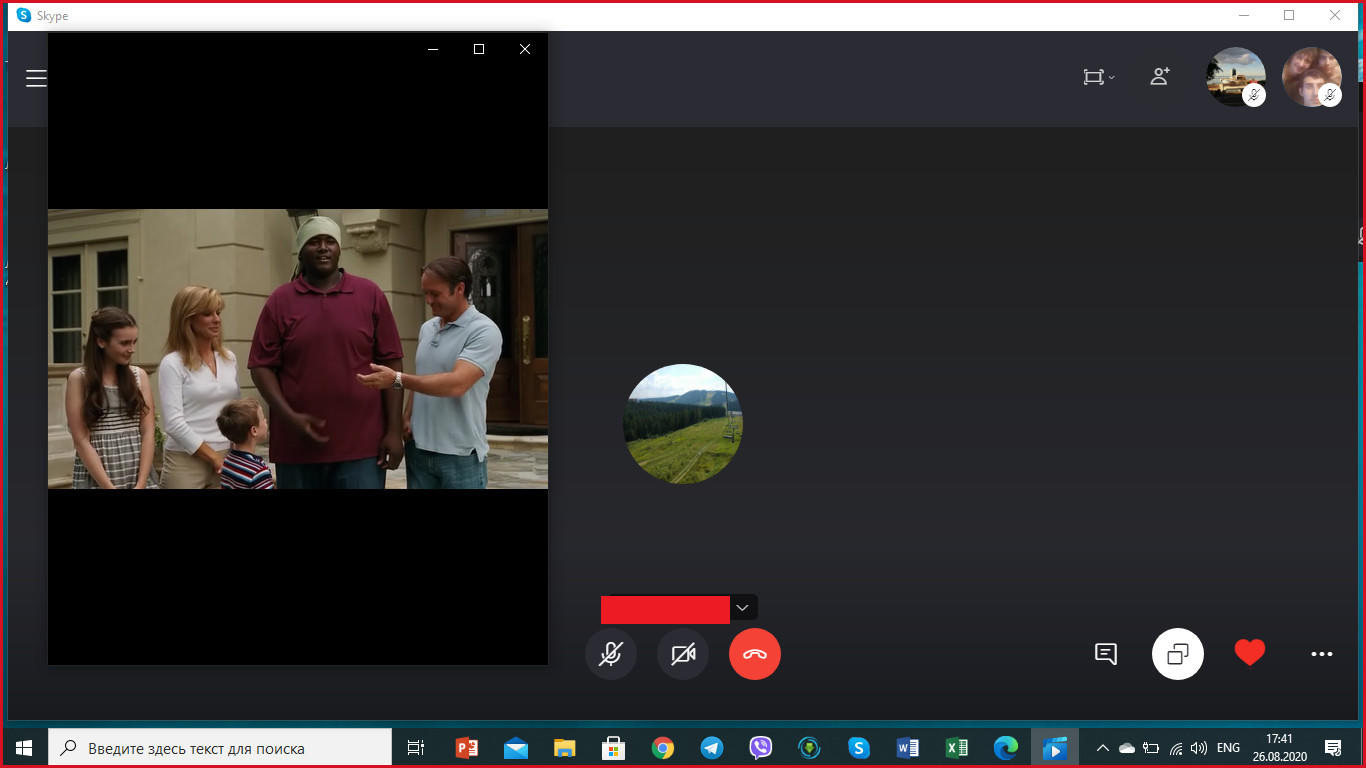Viewport: 1366px width, 768px height.
Task: Open Microsoft Store from taskbar
Action: [613, 748]
